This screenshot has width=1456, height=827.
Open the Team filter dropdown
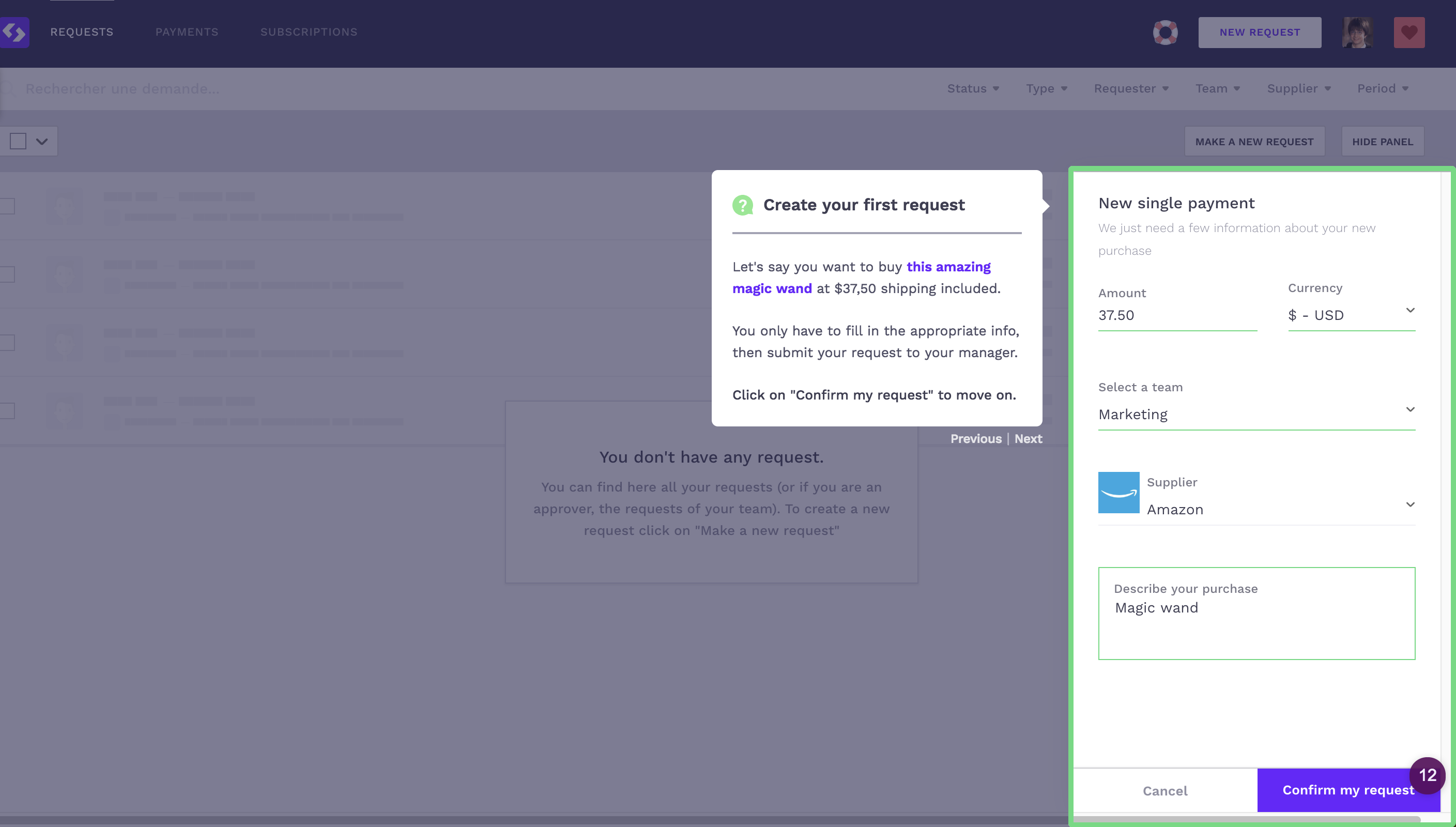point(1218,88)
